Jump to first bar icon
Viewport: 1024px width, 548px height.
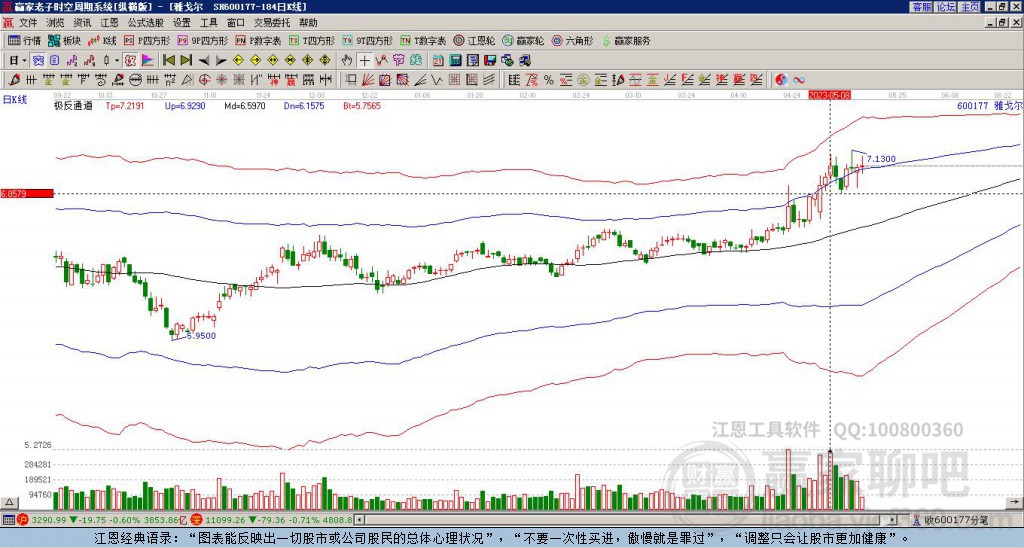coord(168,61)
